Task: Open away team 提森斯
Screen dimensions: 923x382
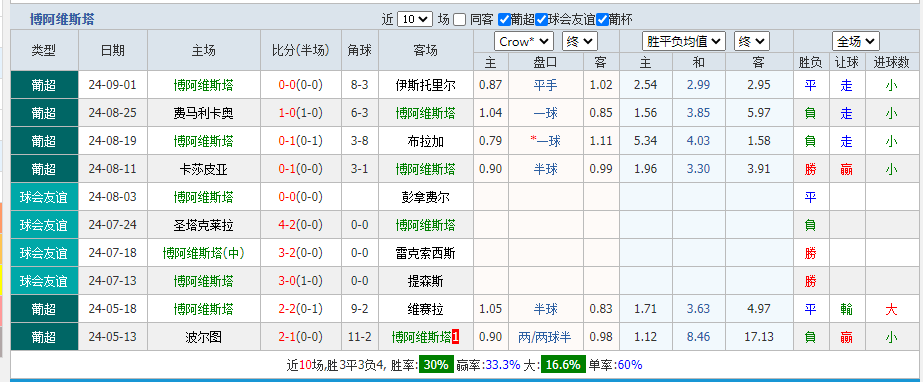Action: coord(426,281)
